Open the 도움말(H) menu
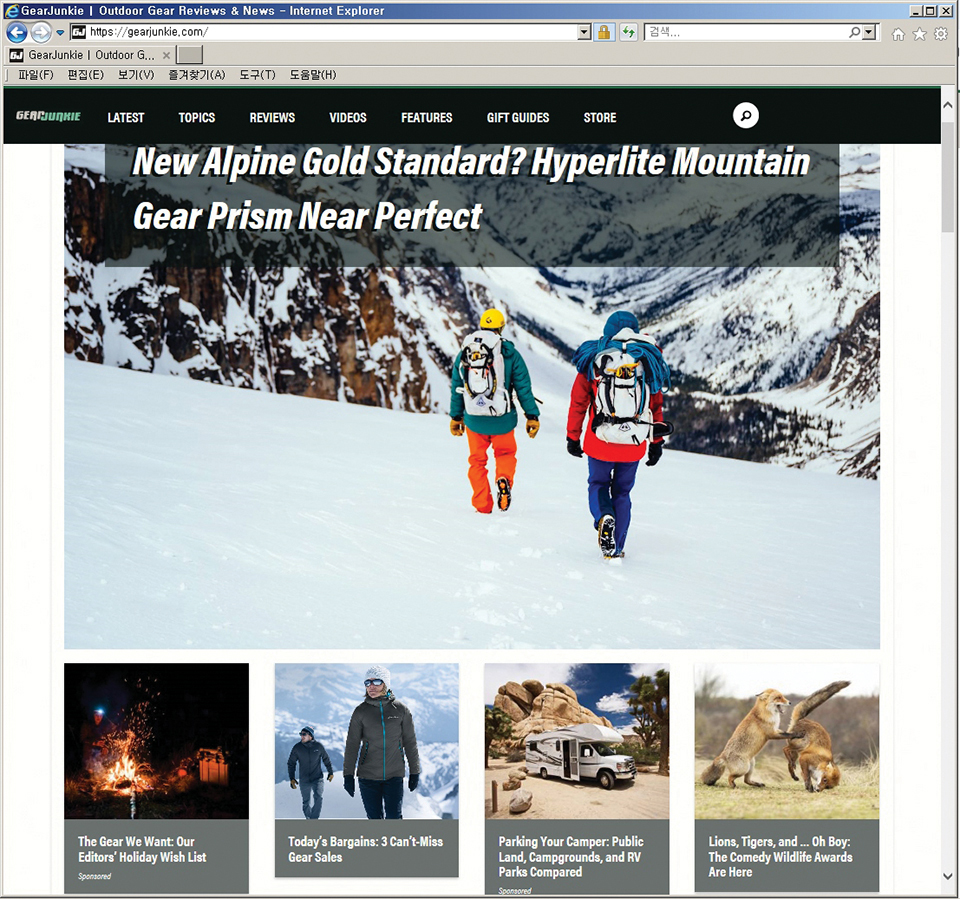960x899 pixels. [x=313, y=75]
